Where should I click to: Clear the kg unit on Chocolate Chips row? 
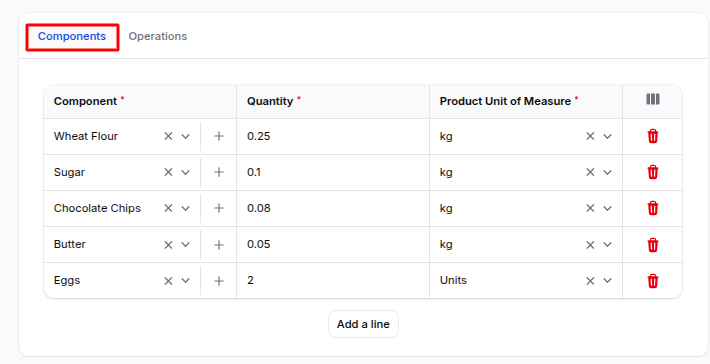coord(590,208)
